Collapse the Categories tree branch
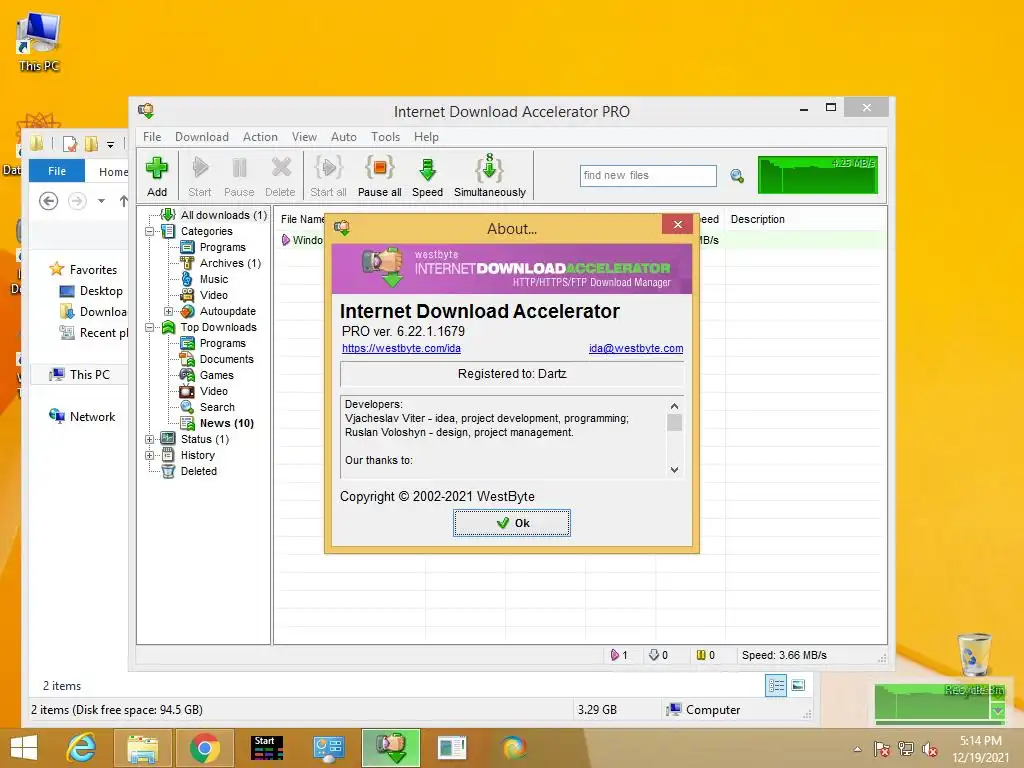The image size is (1024, 768). coord(150,231)
